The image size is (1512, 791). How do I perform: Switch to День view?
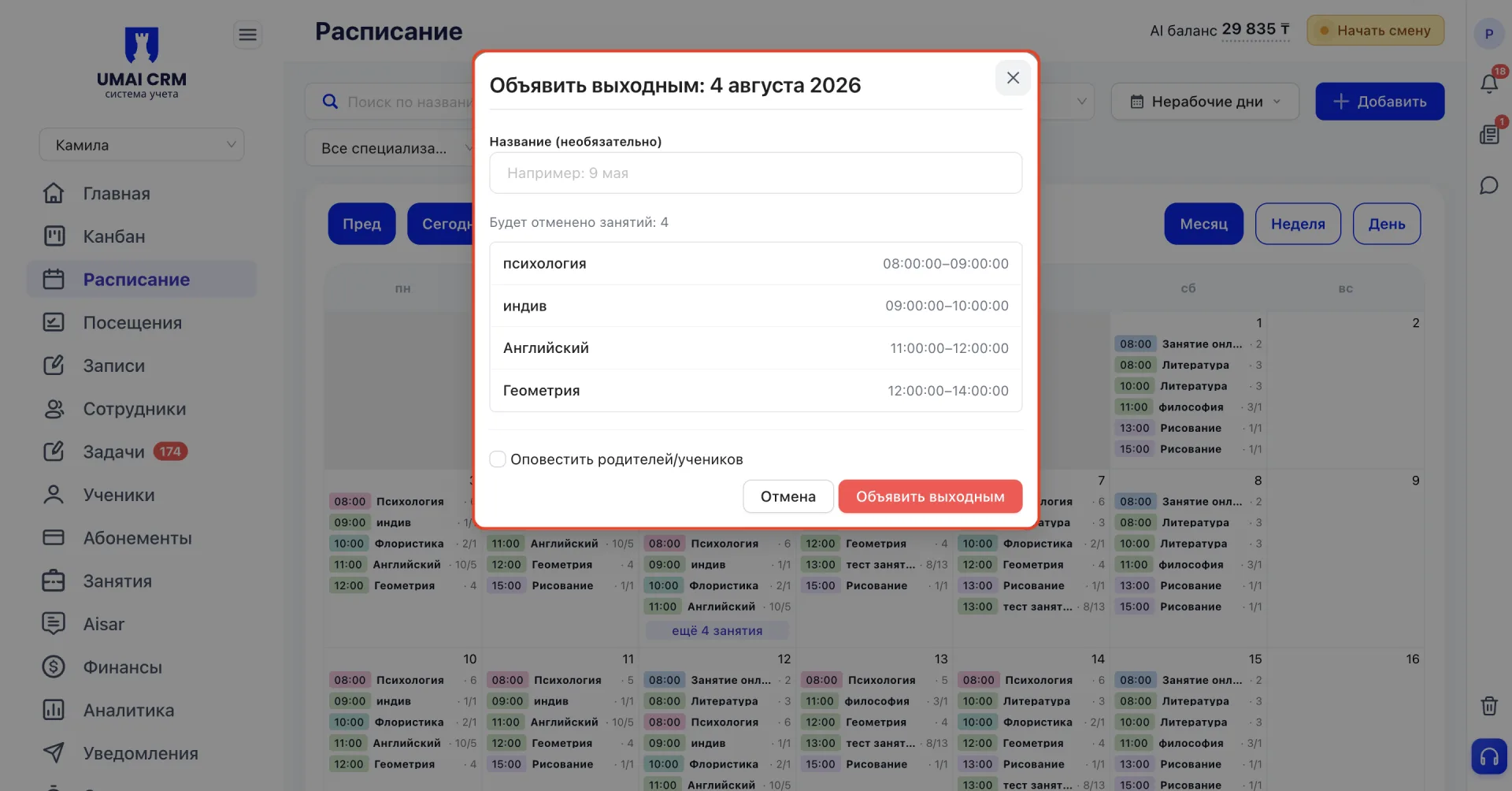click(1387, 224)
